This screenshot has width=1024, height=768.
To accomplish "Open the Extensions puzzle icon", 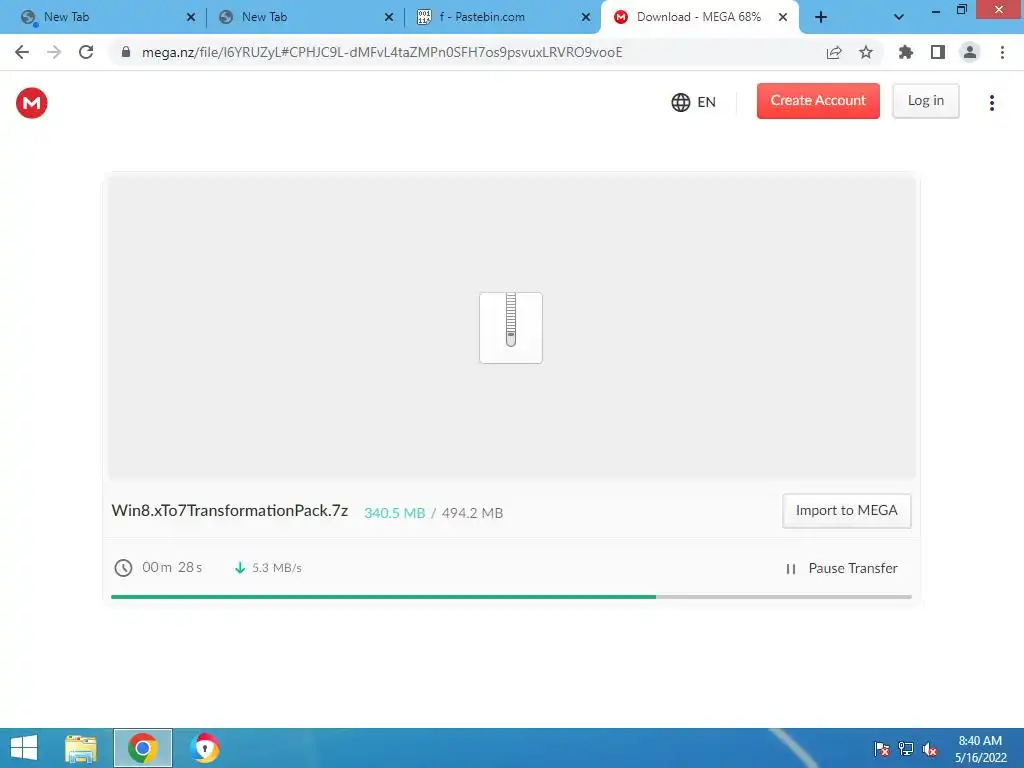I will tap(906, 52).
